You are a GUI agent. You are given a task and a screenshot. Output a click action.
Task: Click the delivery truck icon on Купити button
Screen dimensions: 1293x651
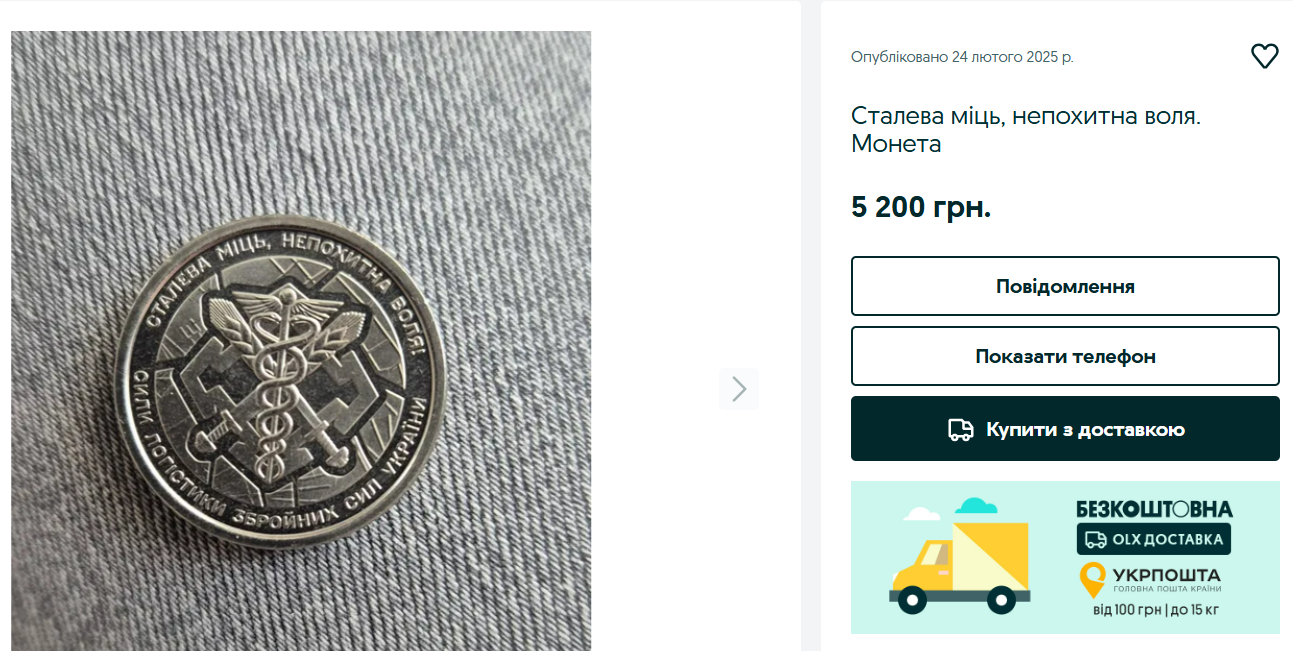pyautogui.click(x=961, y=428)
